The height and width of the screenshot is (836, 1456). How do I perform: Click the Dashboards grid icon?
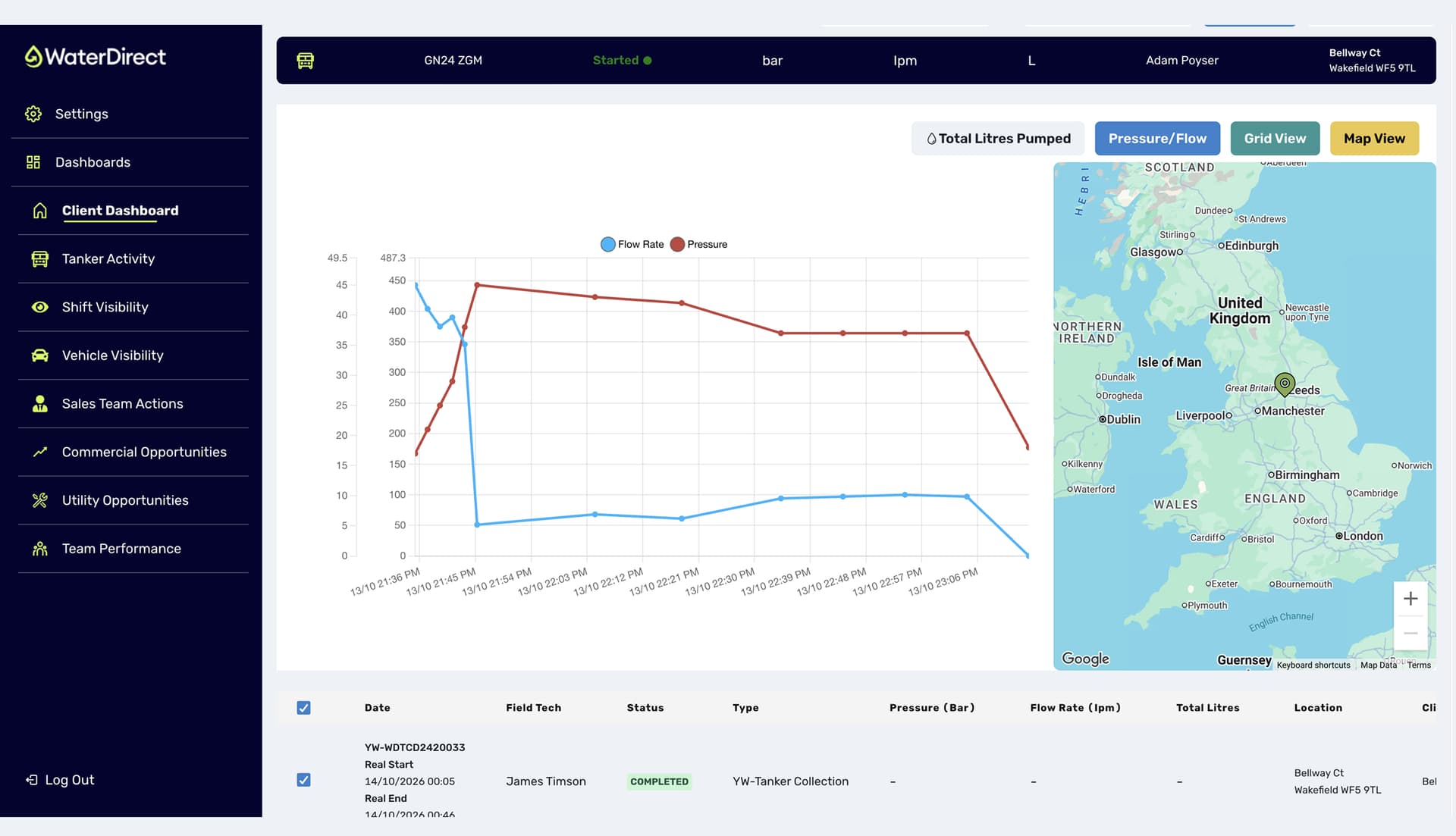coord(33,162)
